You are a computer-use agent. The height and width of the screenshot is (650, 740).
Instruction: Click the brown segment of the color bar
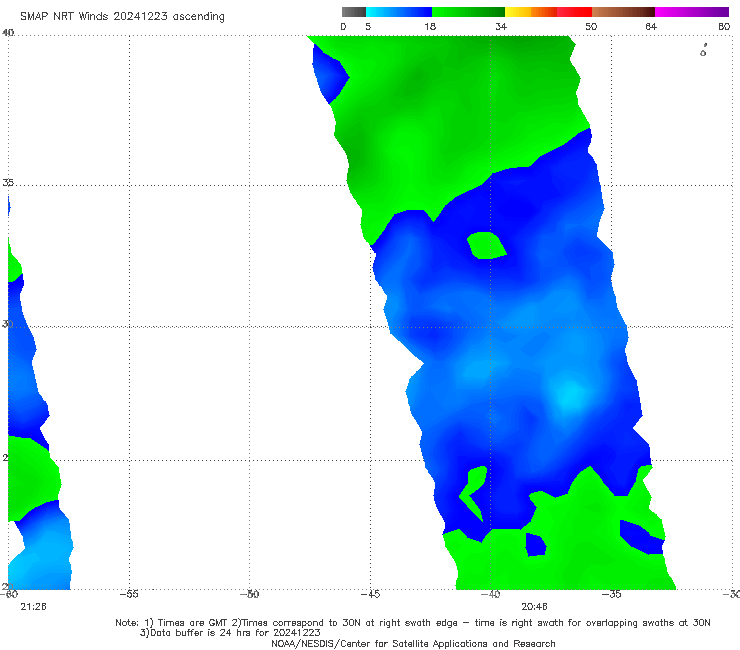tap(623, 12)
